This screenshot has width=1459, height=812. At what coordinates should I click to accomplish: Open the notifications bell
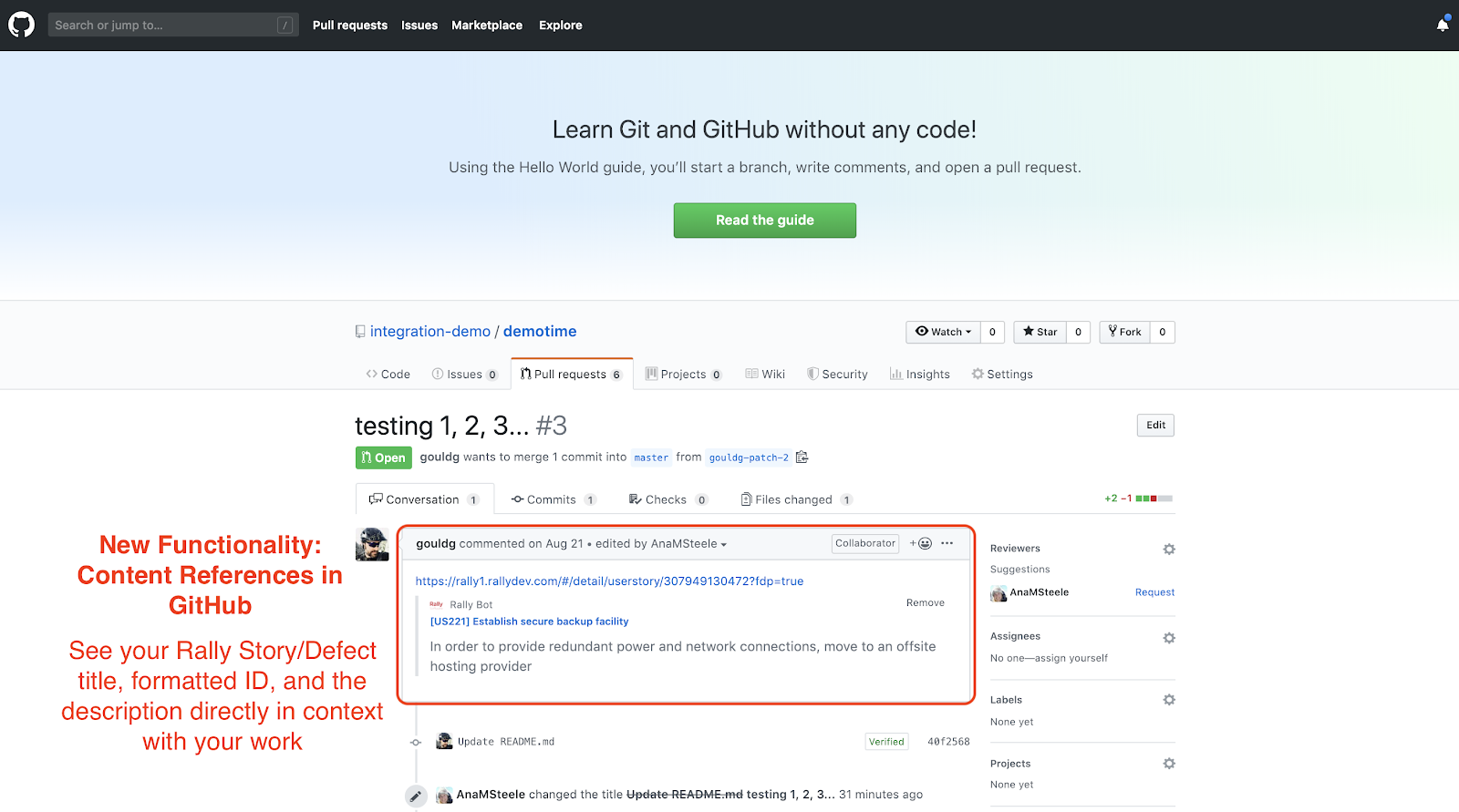point(1442,26)
